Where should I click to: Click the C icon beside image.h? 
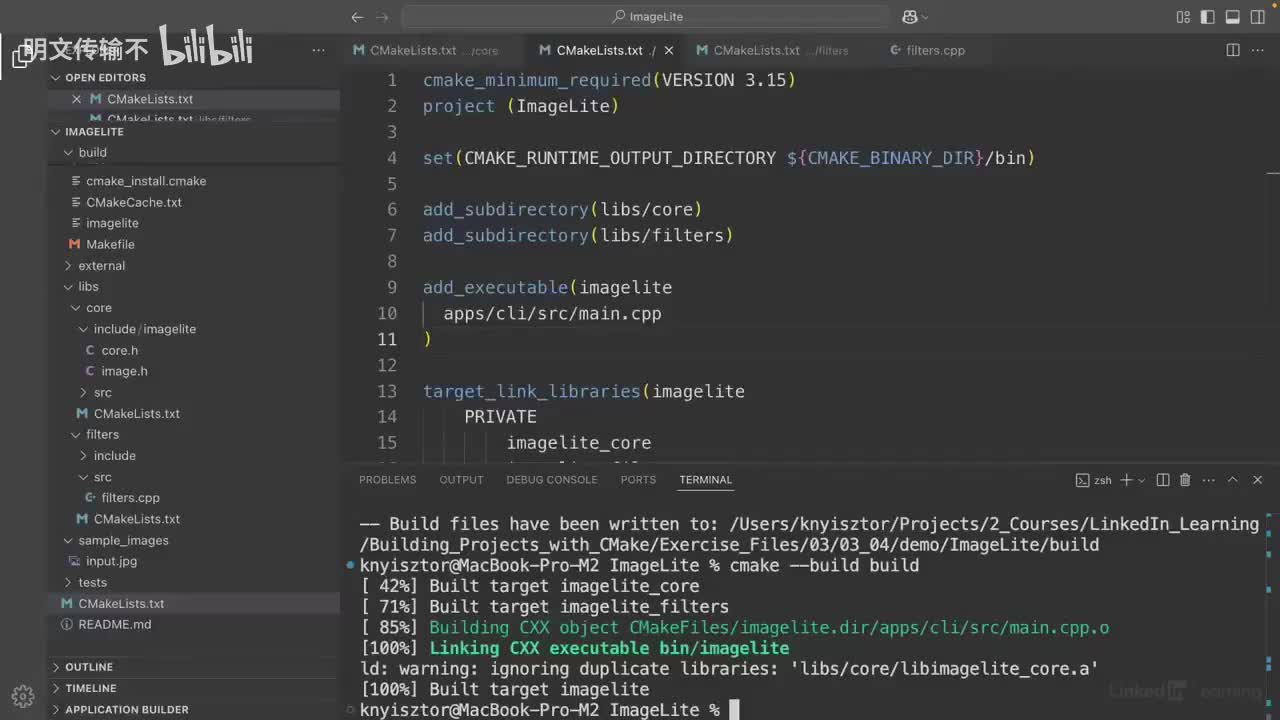pyautogui.click(x=90, y=371)
